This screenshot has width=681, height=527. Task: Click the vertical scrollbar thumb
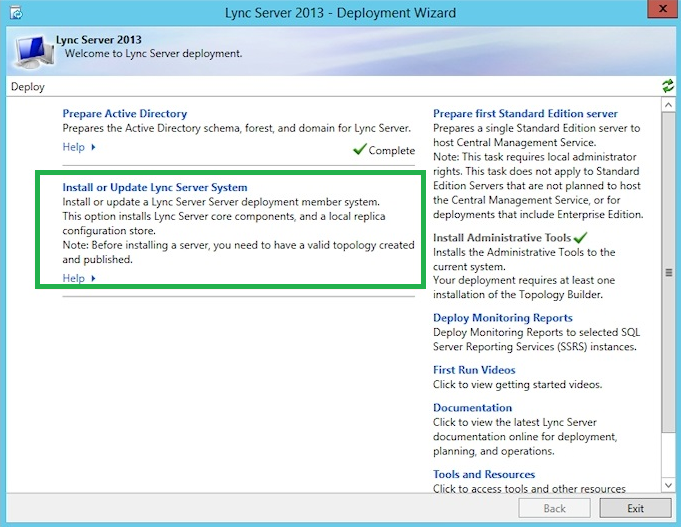click(x=668, y=272)
